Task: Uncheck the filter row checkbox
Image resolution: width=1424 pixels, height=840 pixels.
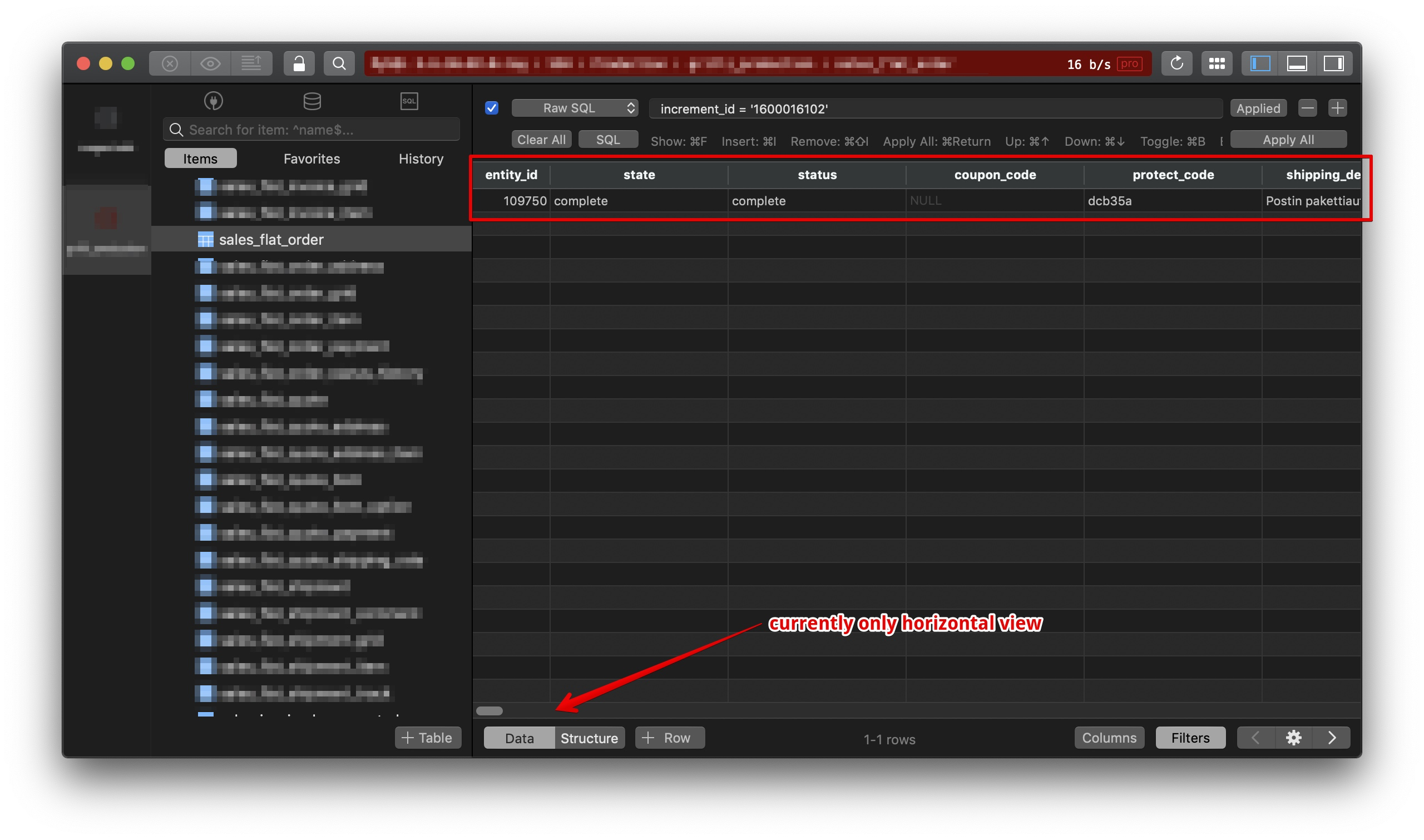Action: click(x=491, y=108)
